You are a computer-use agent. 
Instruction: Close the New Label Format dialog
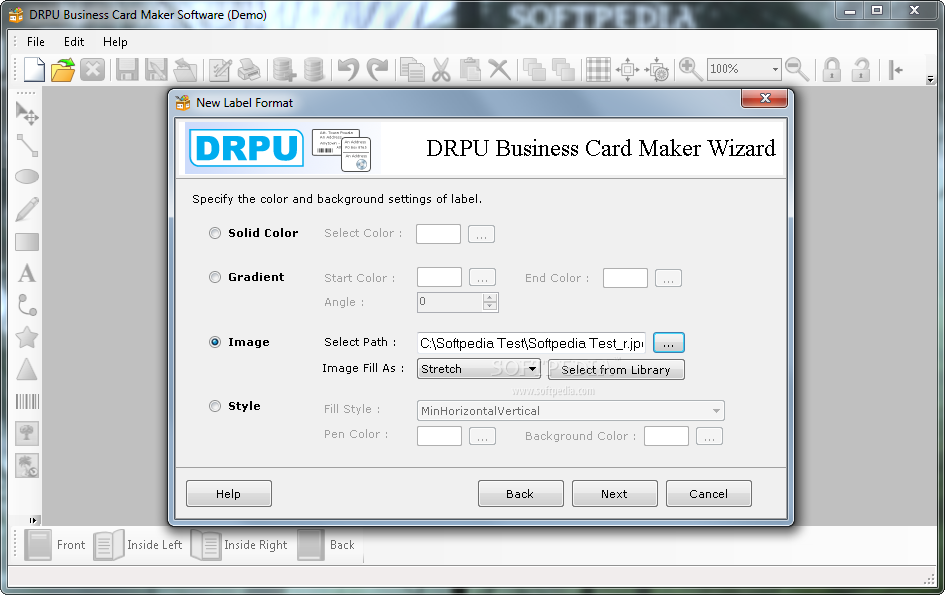[x=765, y=98]
